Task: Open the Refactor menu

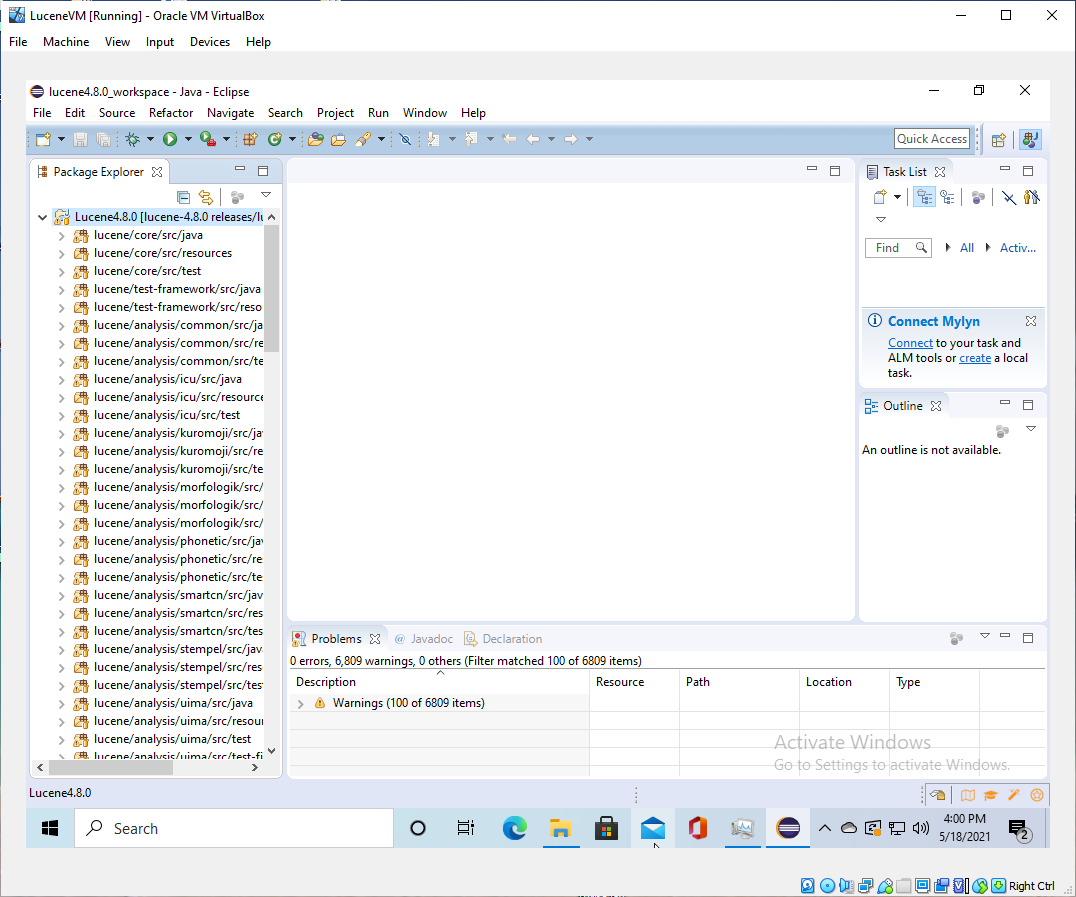Action: click(171, 113)
